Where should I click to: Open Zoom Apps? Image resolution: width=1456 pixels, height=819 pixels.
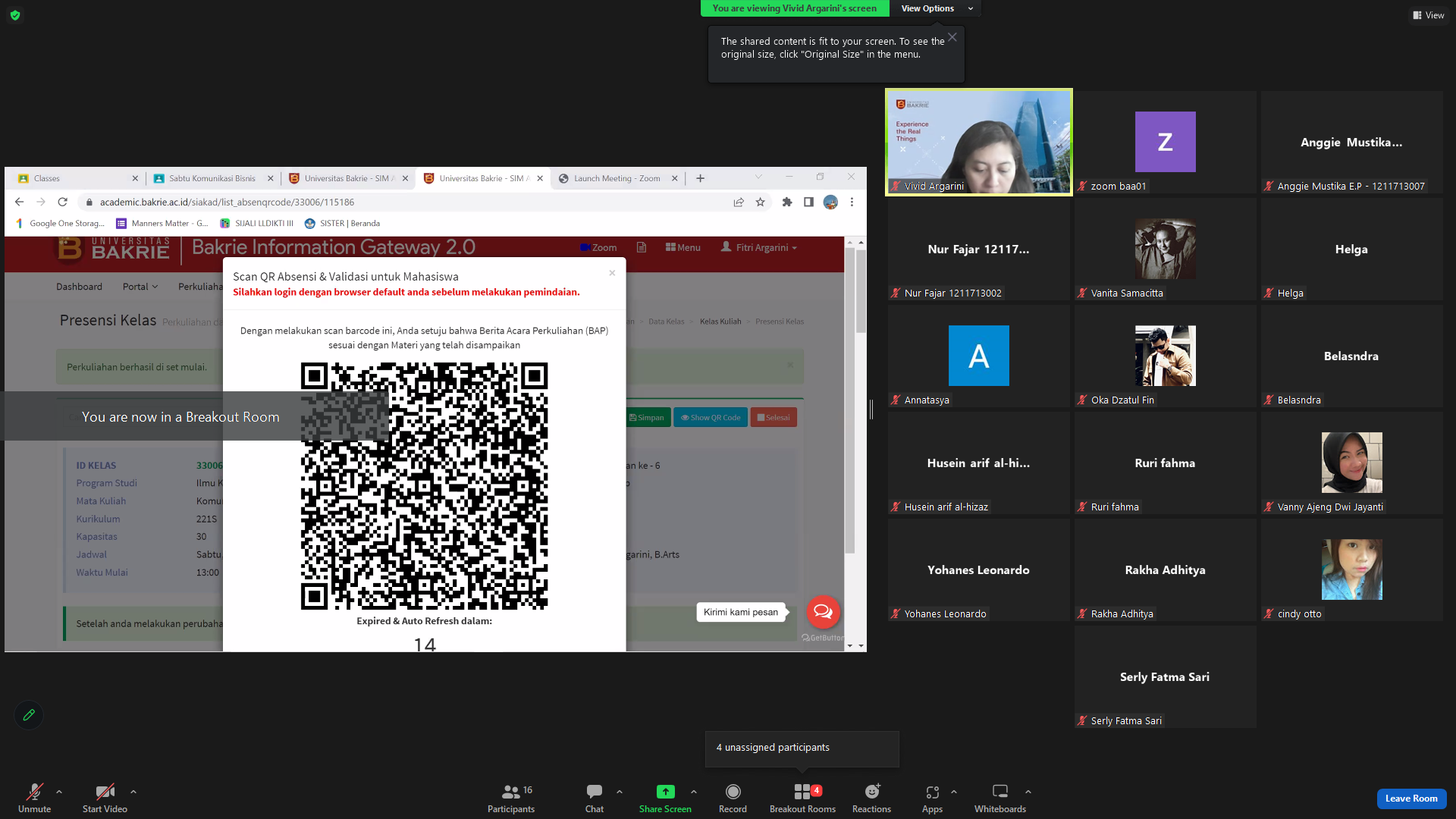click(x=932, y=798)
